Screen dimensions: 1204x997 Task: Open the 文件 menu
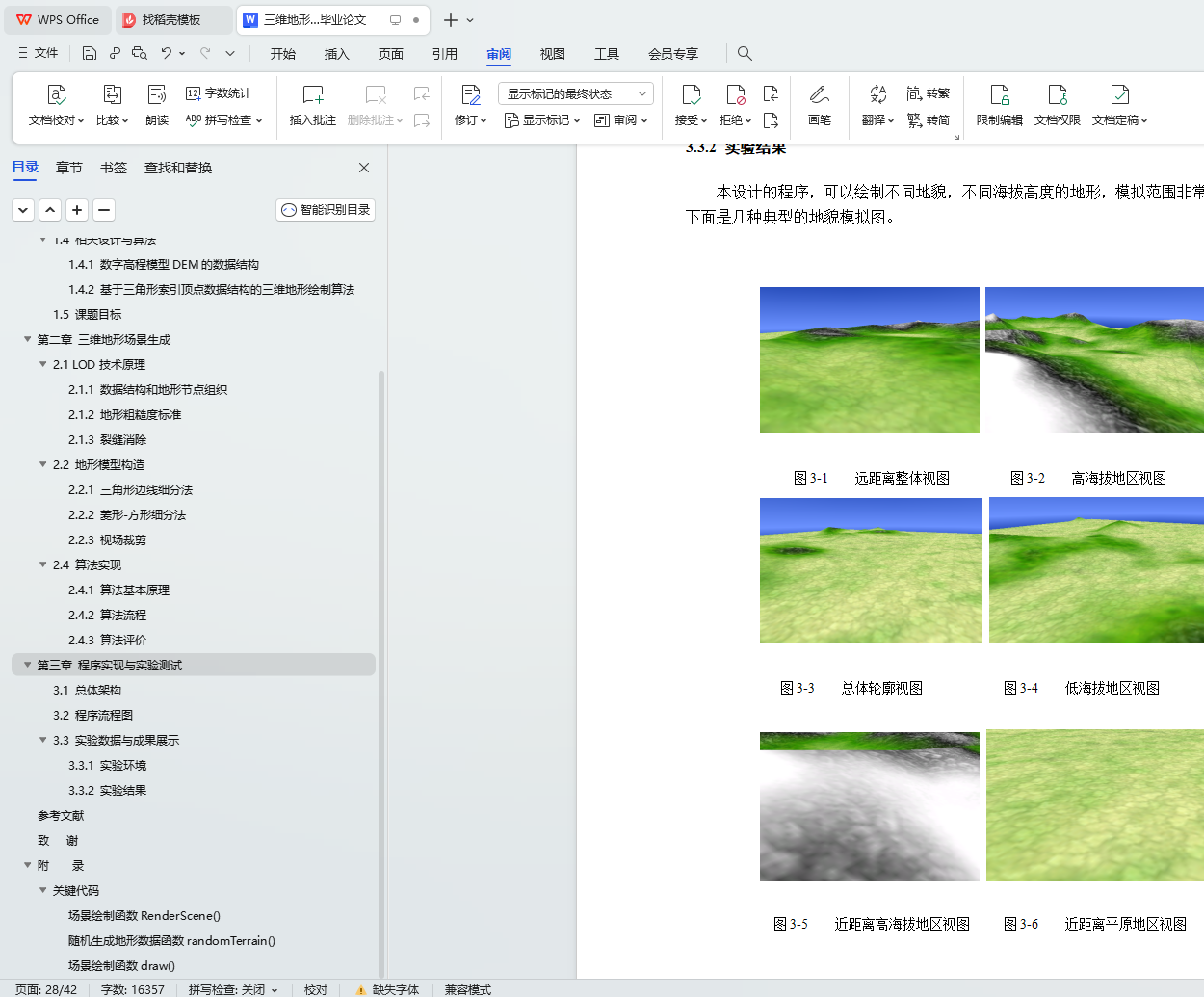click(39, 53)
